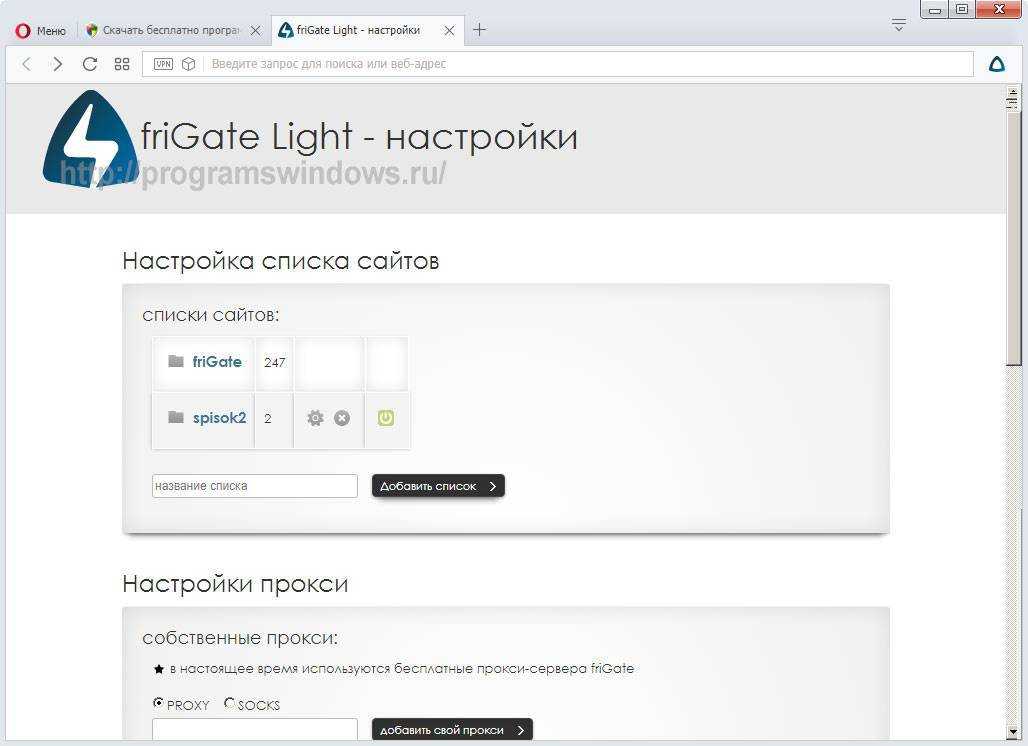The image size is (1028, 746).
Task: Open the tab list menu icon
Action: (899, 25)
